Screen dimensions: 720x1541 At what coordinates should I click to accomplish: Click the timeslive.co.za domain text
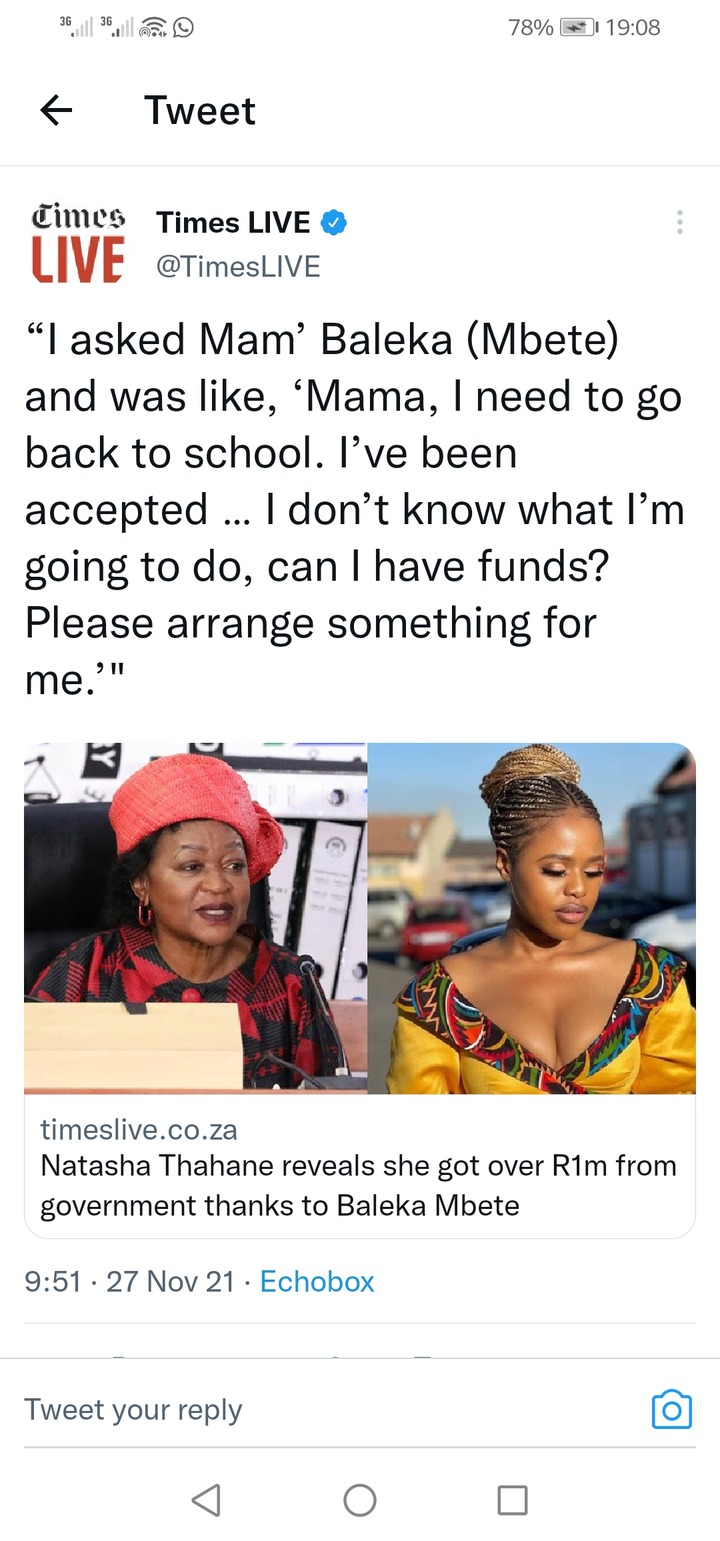(139, 1130)
